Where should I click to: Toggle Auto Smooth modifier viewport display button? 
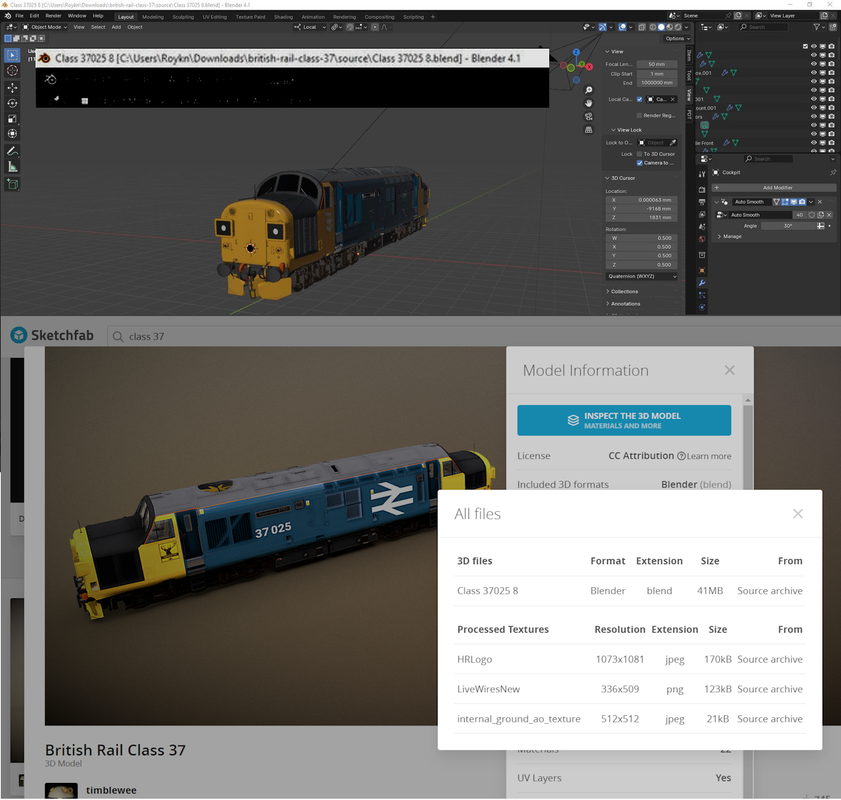pyautogui.click(x=794, y=202)
